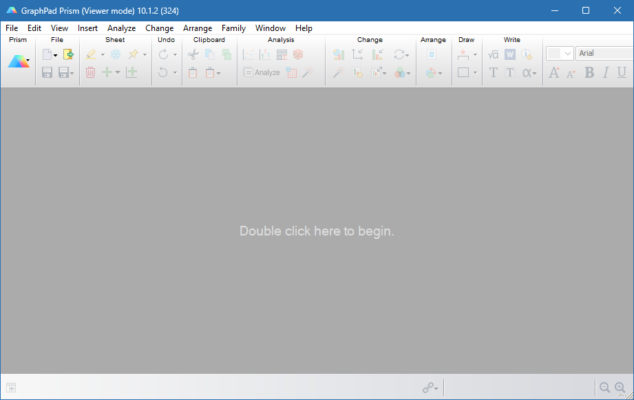Click the Undo counterclockwise arrow icon
This screenshot has height=400, width=634.
click(163, 72)
